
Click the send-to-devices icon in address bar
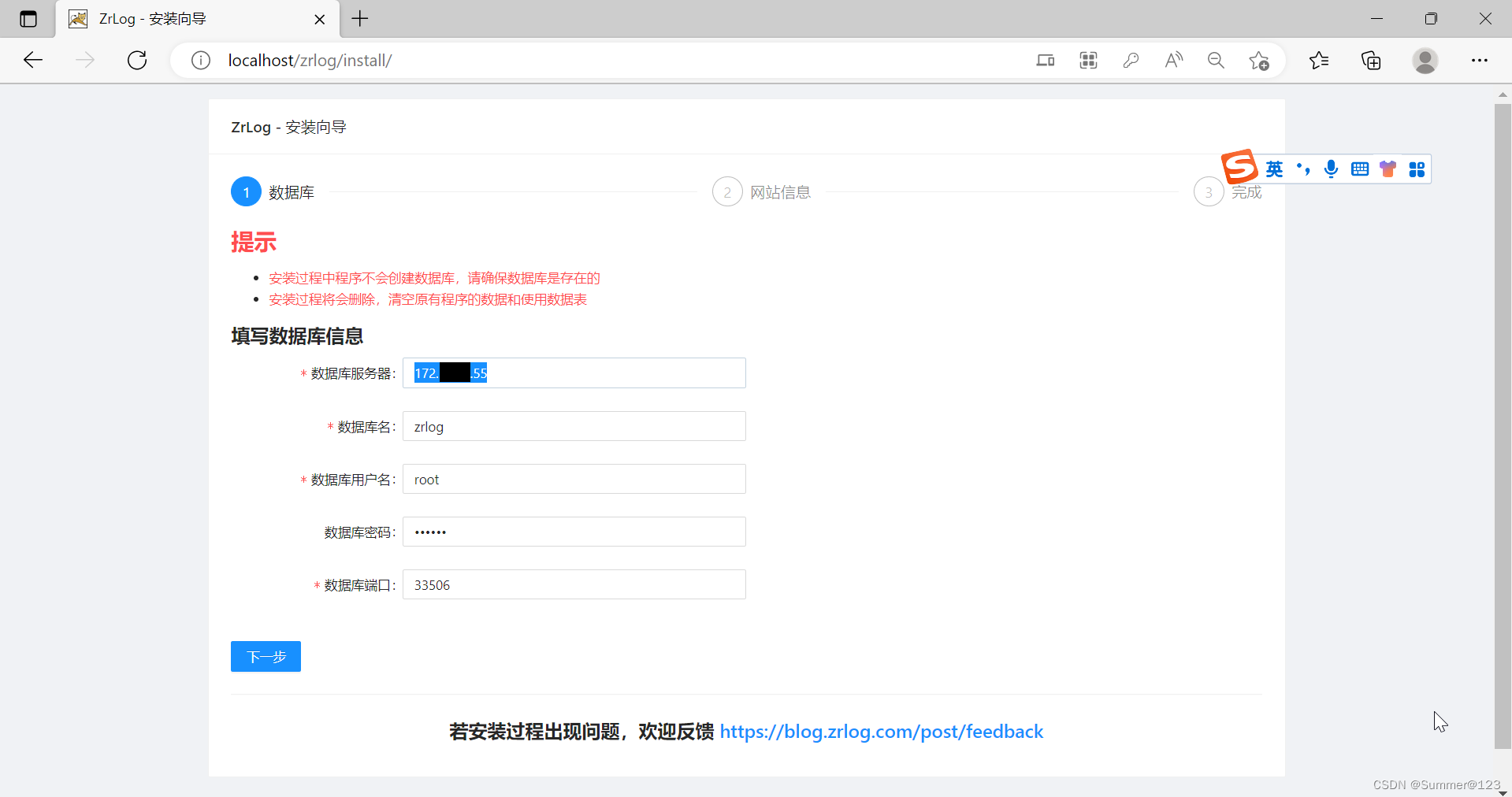1046,60
